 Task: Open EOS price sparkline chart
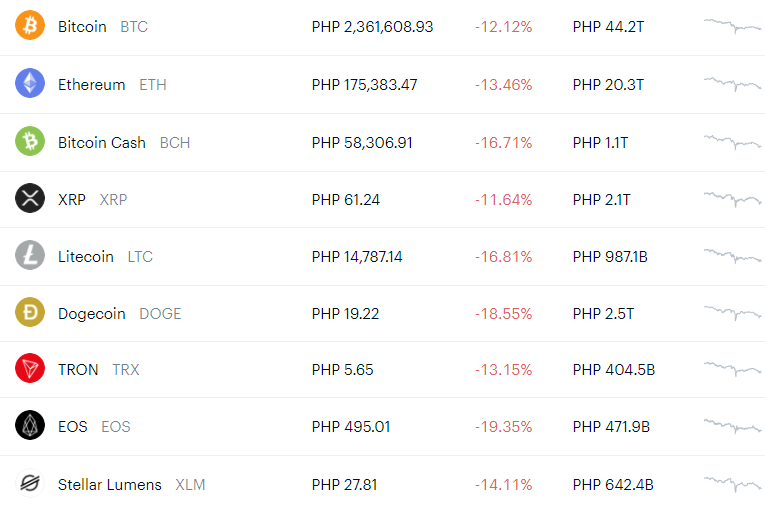click(732, 426)
